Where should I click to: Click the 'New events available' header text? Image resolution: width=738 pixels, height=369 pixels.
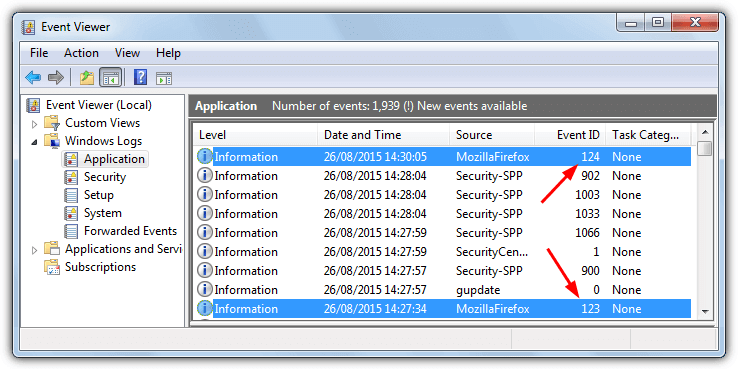pos(472,106)
